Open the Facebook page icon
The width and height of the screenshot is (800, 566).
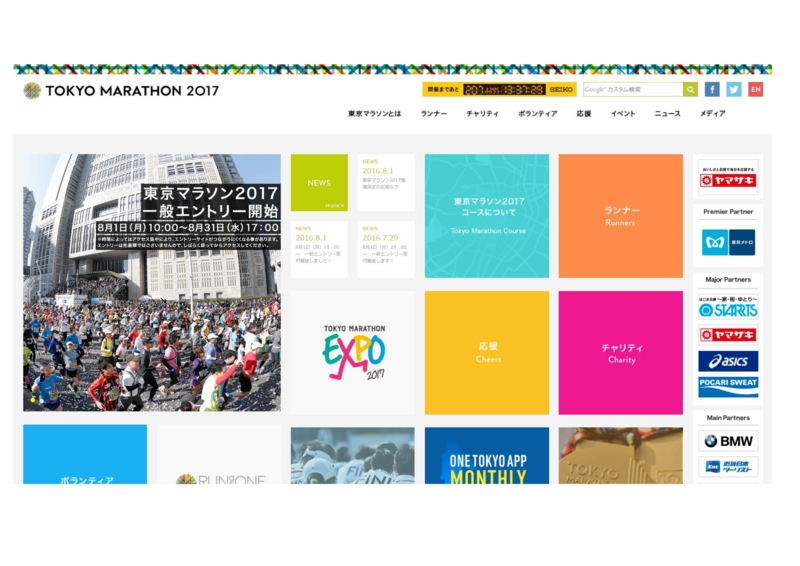712,89
